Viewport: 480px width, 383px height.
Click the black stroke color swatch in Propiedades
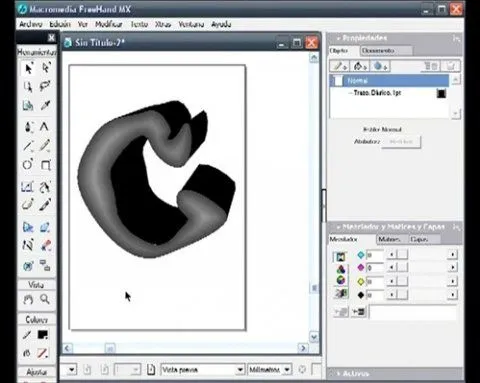(441, 94)
